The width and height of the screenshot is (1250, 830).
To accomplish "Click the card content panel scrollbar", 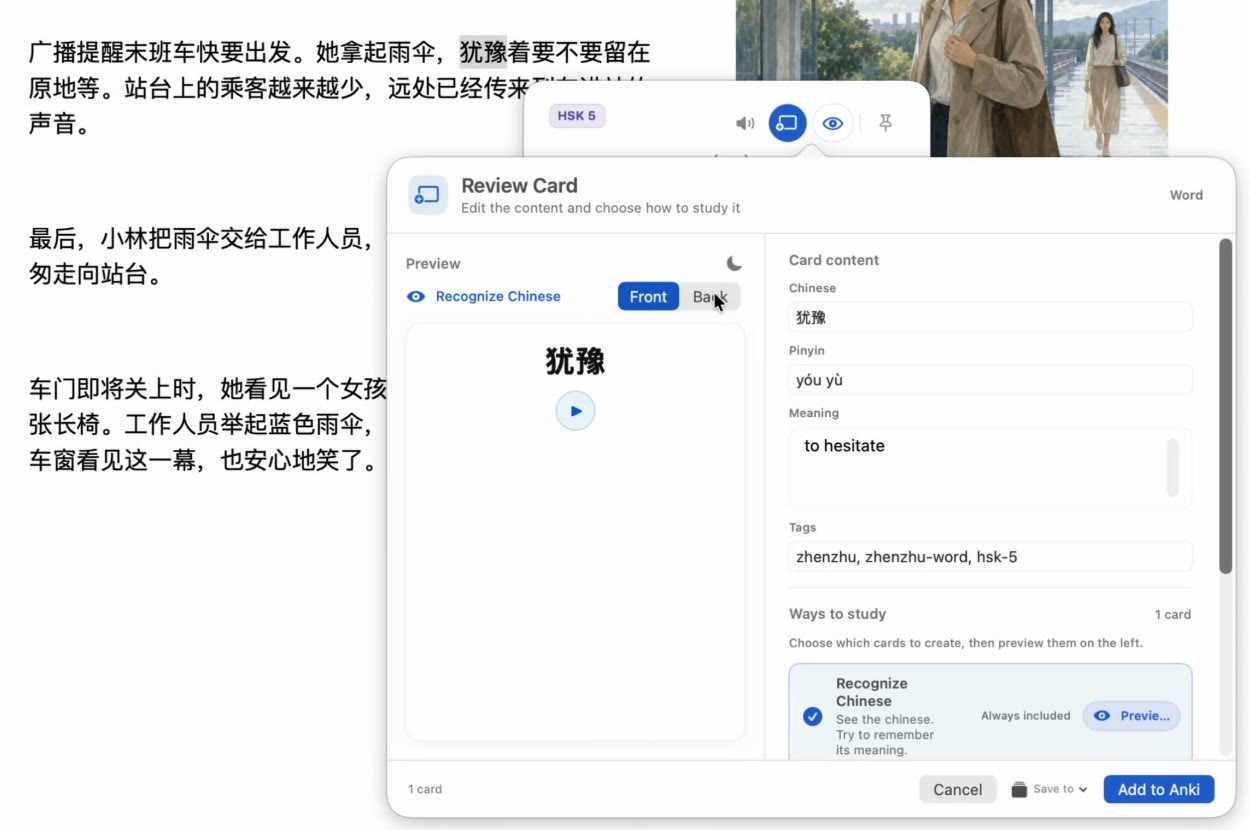I will click(x=1226, y=406).
